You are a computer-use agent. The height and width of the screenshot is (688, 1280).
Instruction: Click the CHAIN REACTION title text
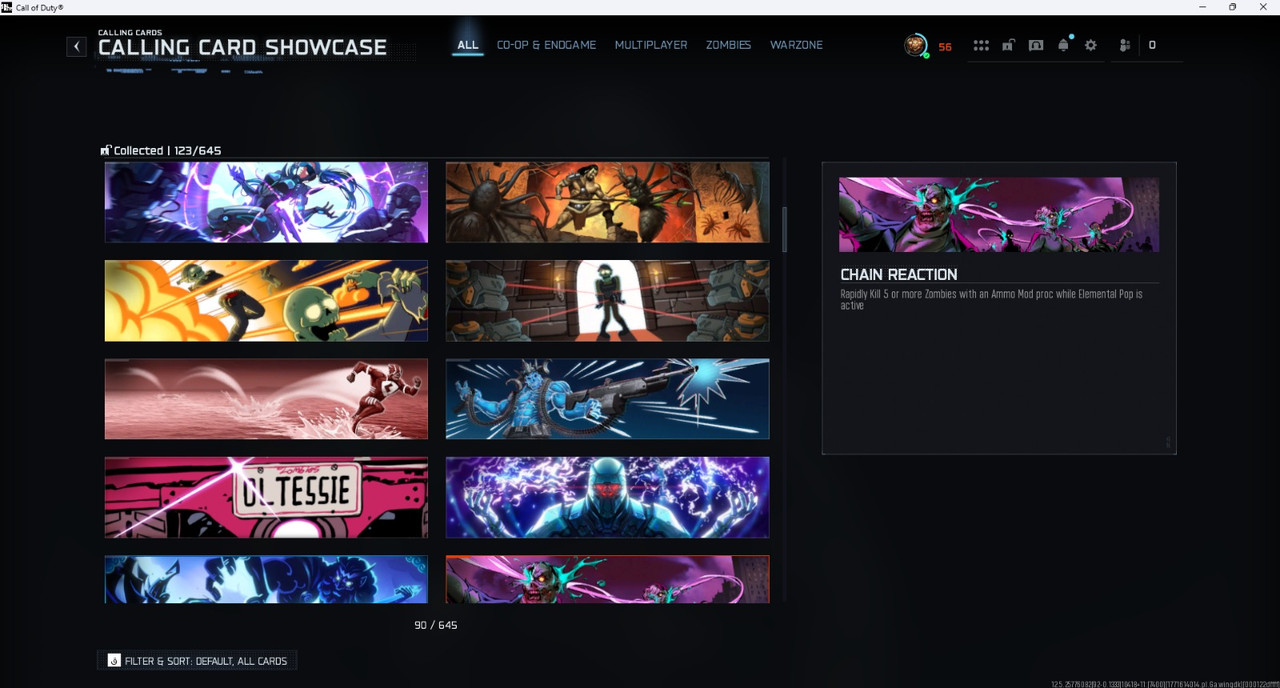tap(899, 274)
